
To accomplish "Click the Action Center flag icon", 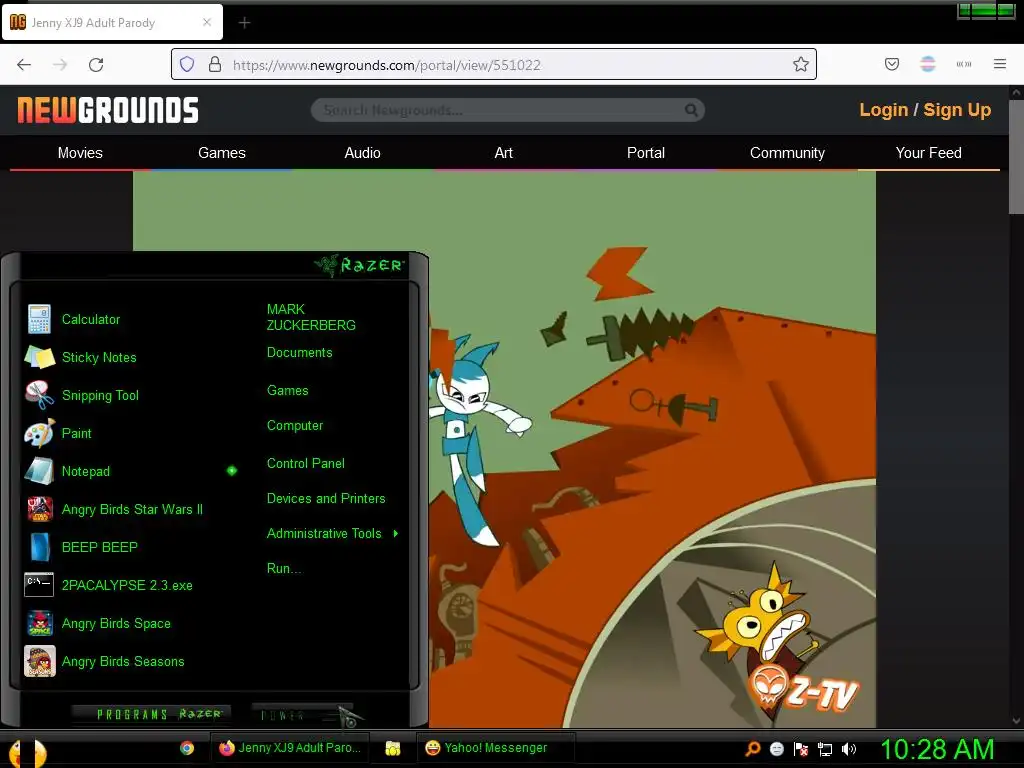I will [801, 749].
